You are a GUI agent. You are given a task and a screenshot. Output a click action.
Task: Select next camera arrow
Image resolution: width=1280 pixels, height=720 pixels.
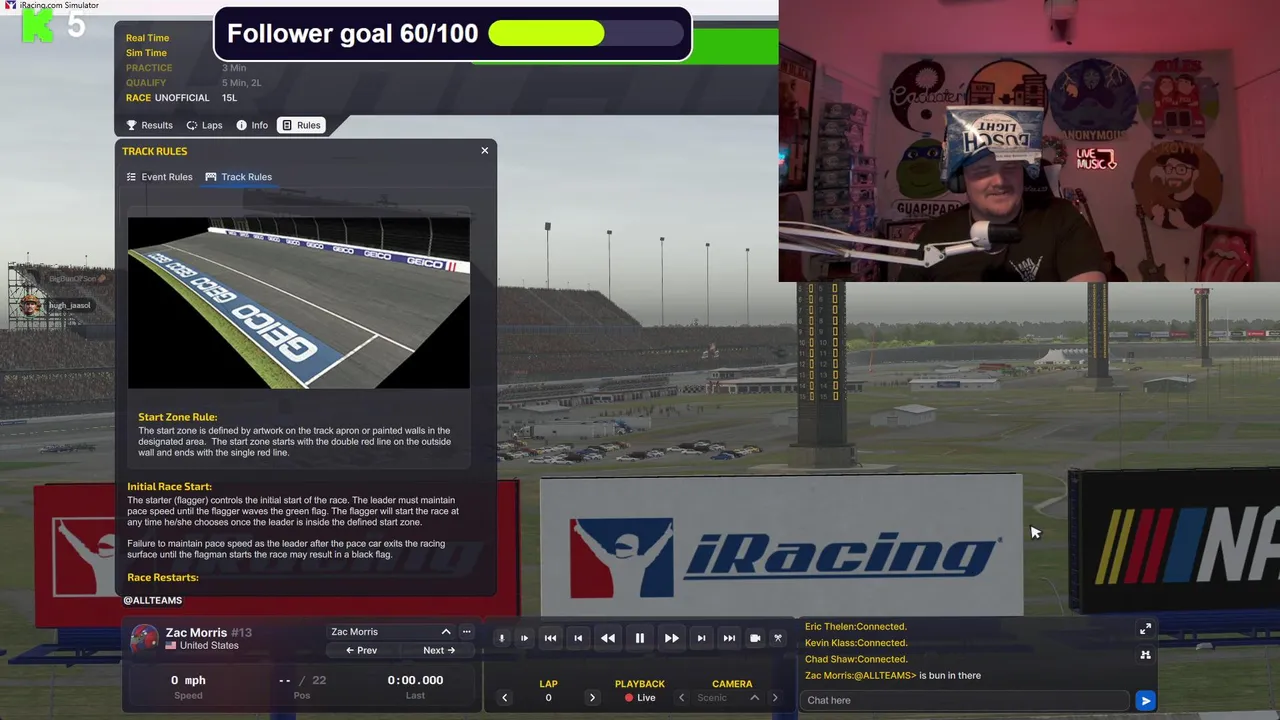click(x=775, y=698)
